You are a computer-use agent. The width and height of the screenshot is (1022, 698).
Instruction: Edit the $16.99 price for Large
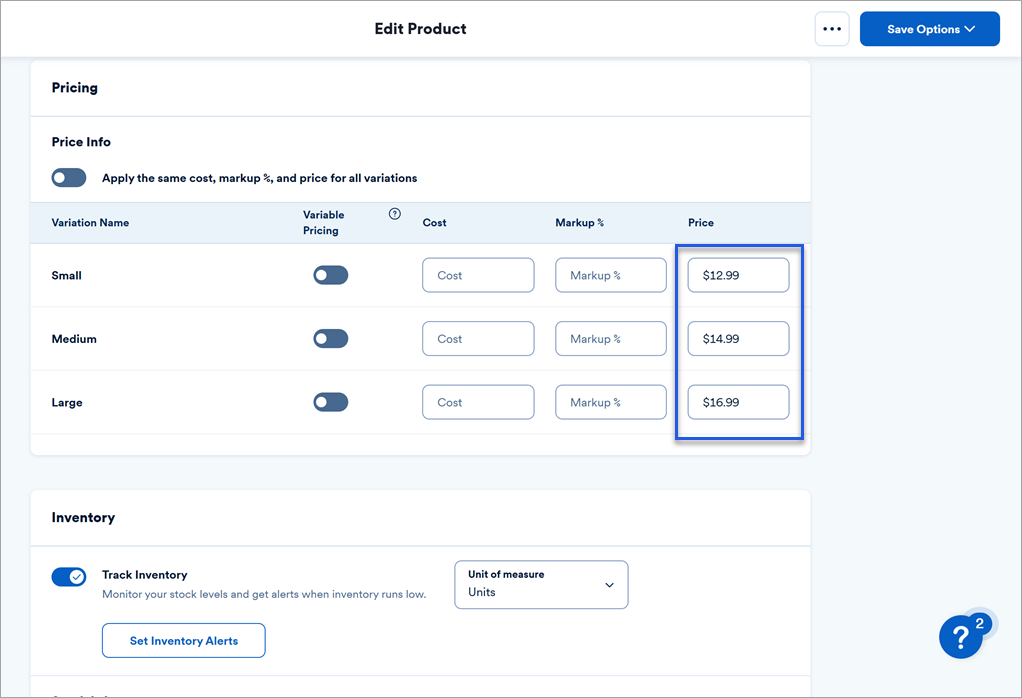point(738,402)
